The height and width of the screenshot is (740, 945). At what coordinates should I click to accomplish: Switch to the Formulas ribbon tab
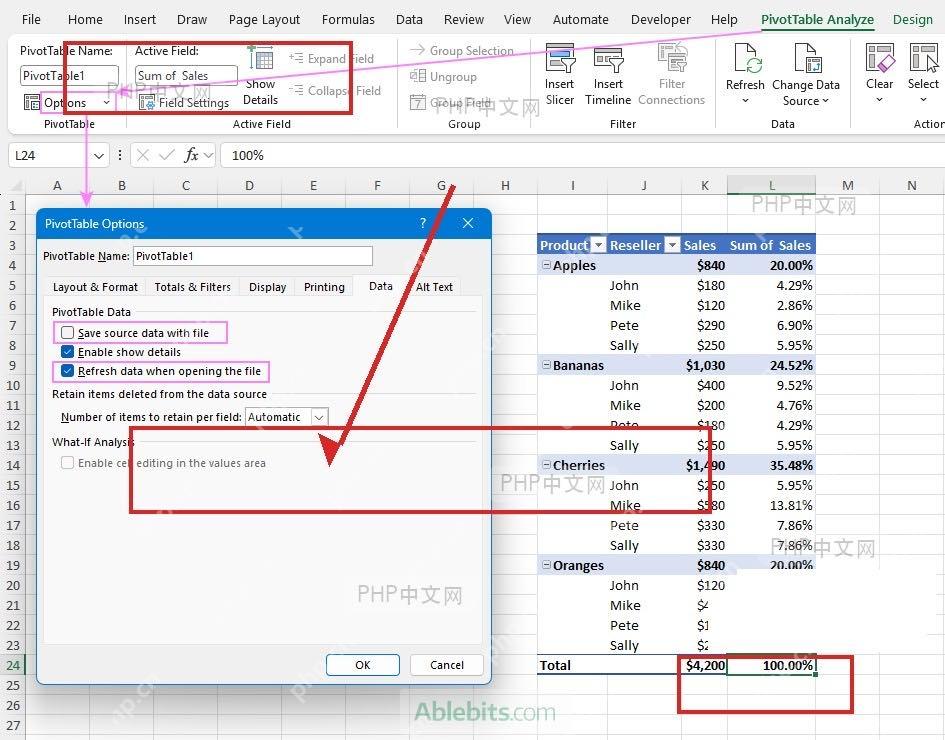click(x=348, y=19)
